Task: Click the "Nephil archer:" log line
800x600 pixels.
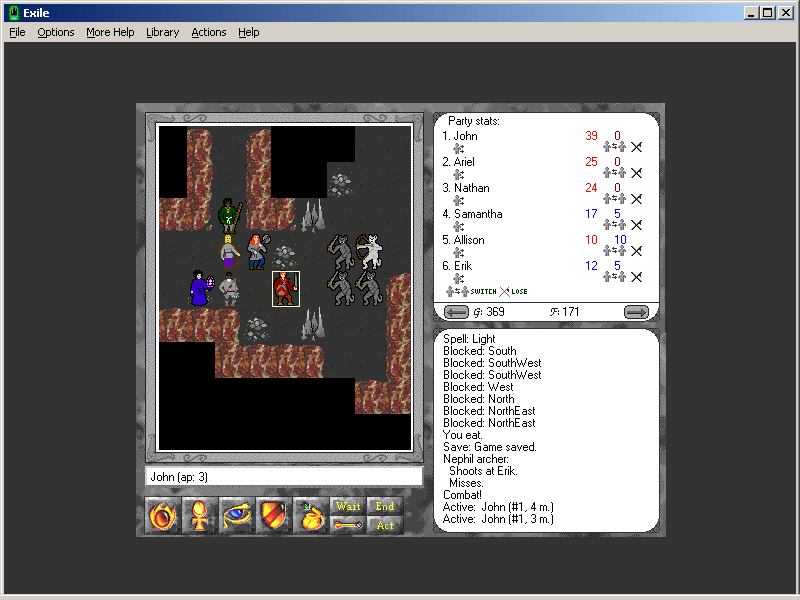Action: pos(476,459)
